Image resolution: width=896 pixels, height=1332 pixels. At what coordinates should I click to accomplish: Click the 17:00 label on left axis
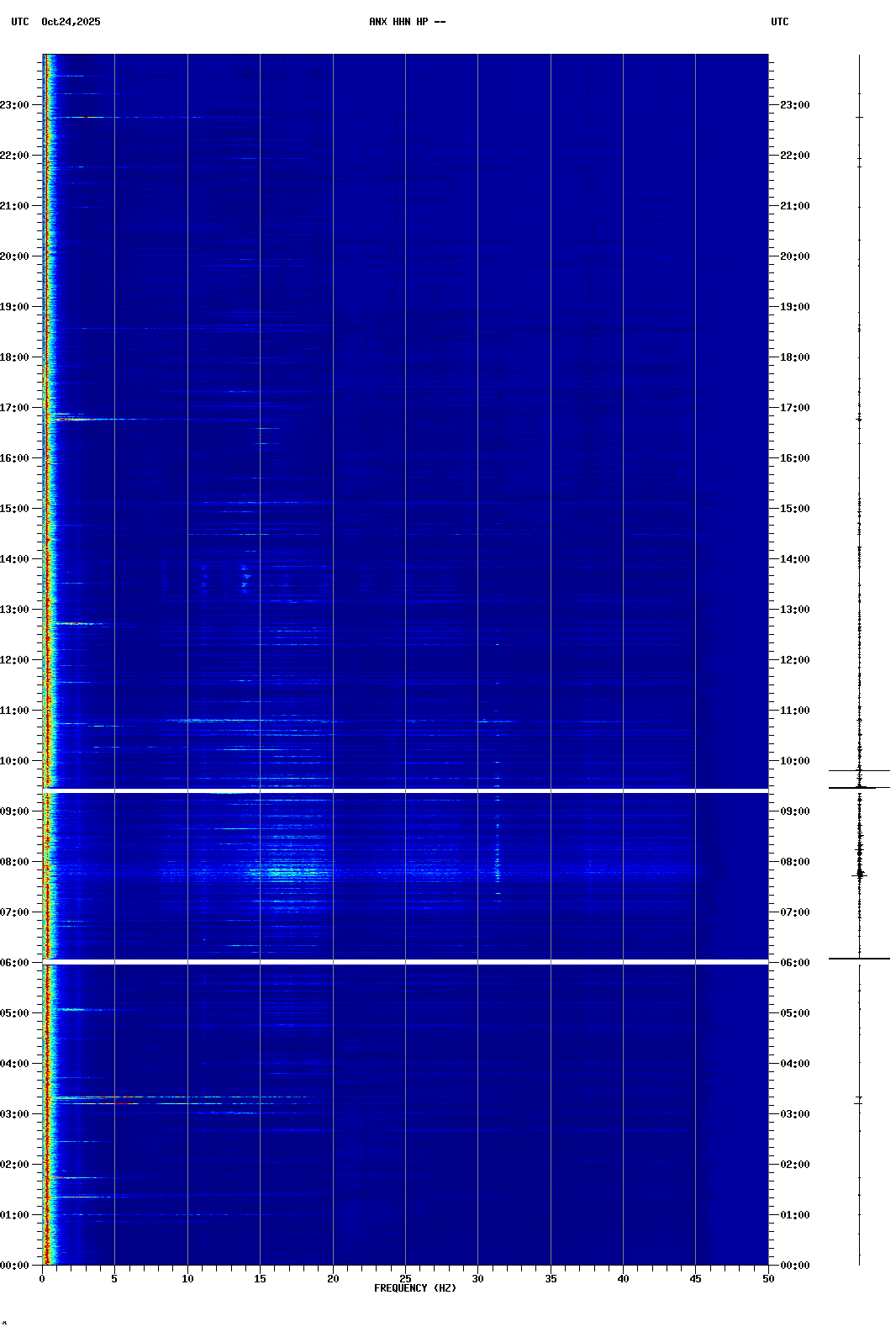point(14,408)
